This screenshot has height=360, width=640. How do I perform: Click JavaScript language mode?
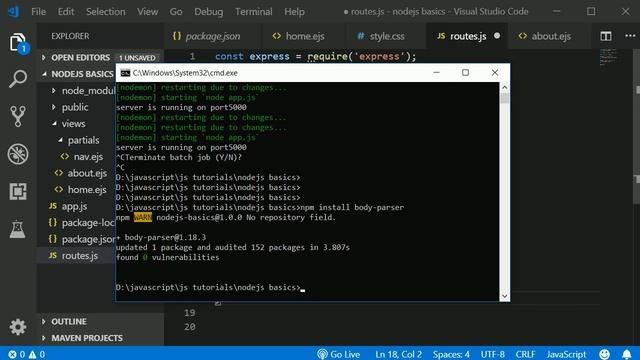[x=566, y=354]
